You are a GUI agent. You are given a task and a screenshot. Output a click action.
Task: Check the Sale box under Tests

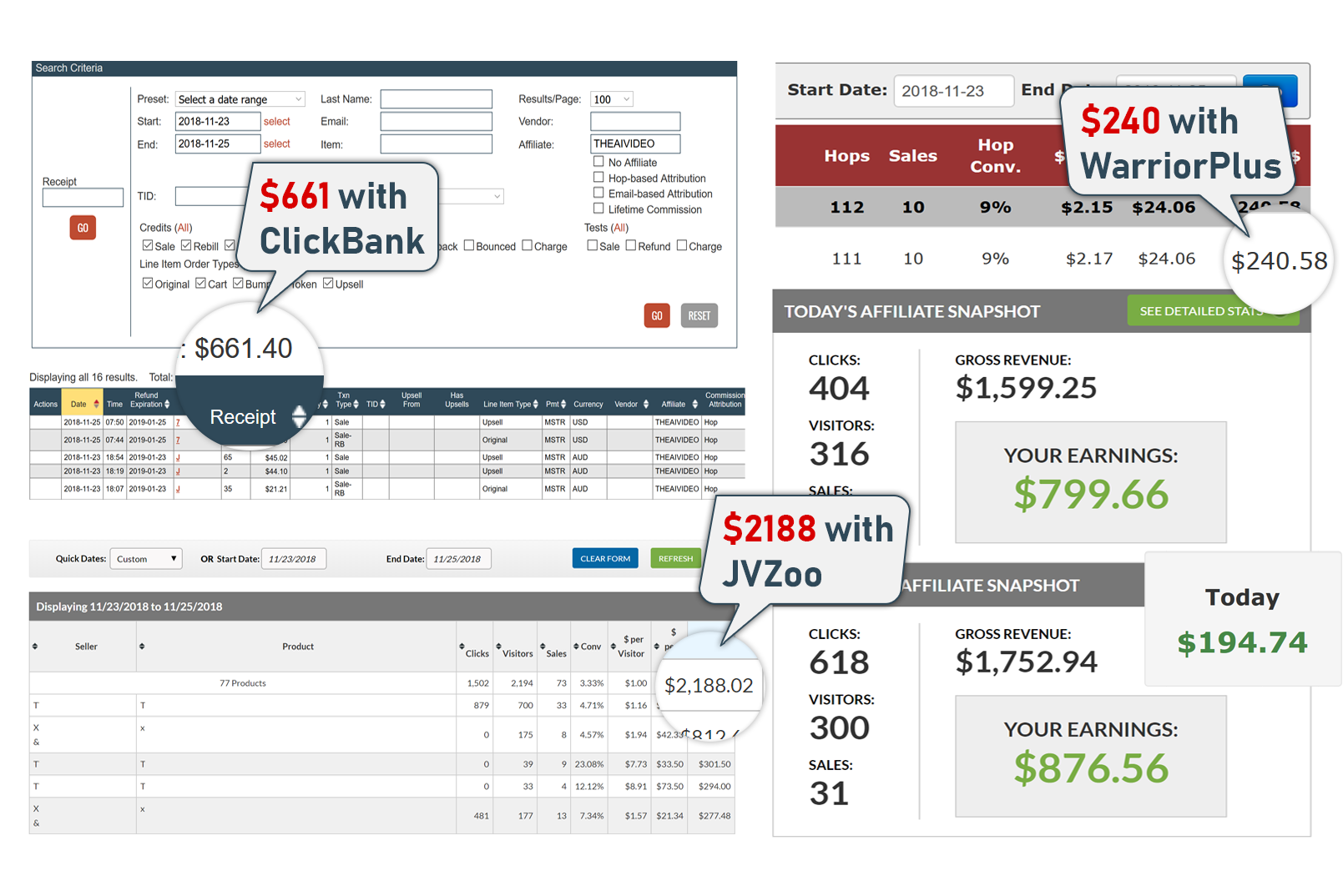pyautogui.click(x=592, y=245)
